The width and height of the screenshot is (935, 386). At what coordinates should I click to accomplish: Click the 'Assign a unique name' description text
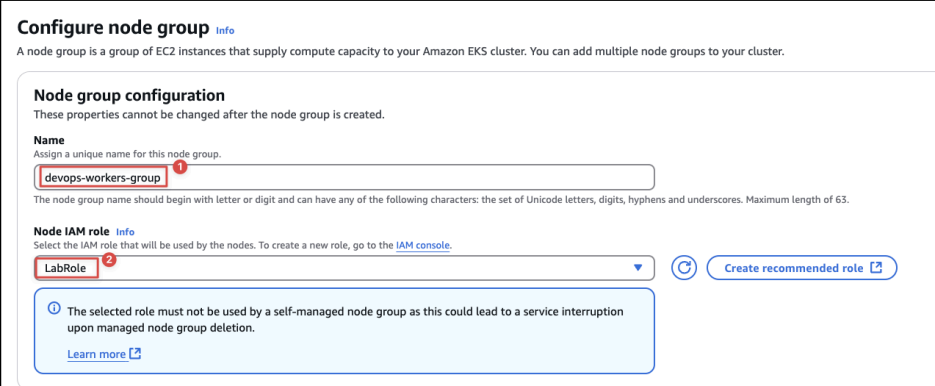127,154
